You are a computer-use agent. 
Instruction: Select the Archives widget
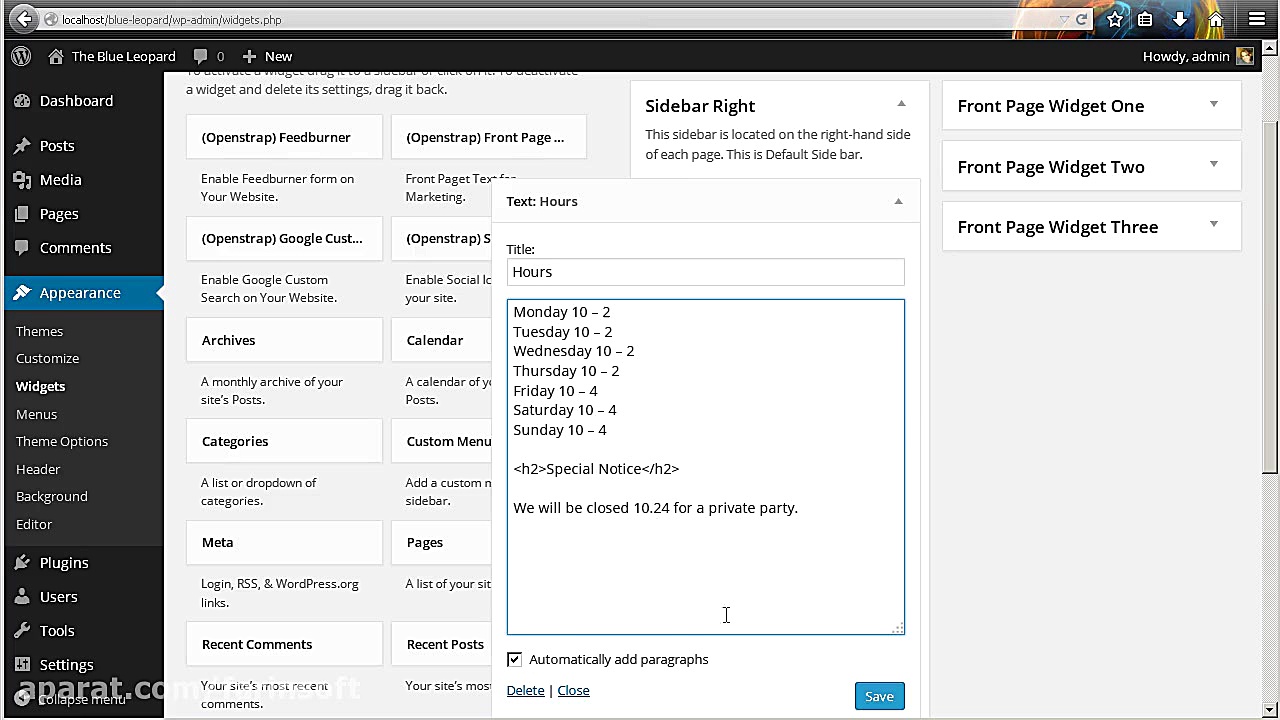284,340
